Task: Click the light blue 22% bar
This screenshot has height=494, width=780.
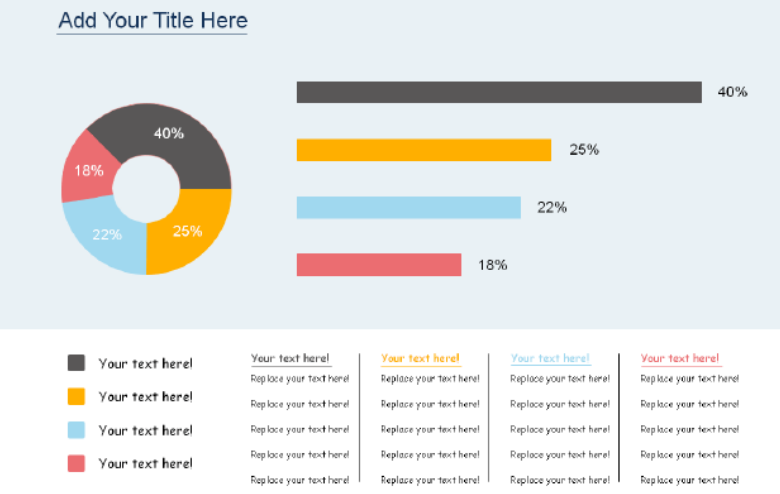Action: pyautogui.click(x=408, y=207)
